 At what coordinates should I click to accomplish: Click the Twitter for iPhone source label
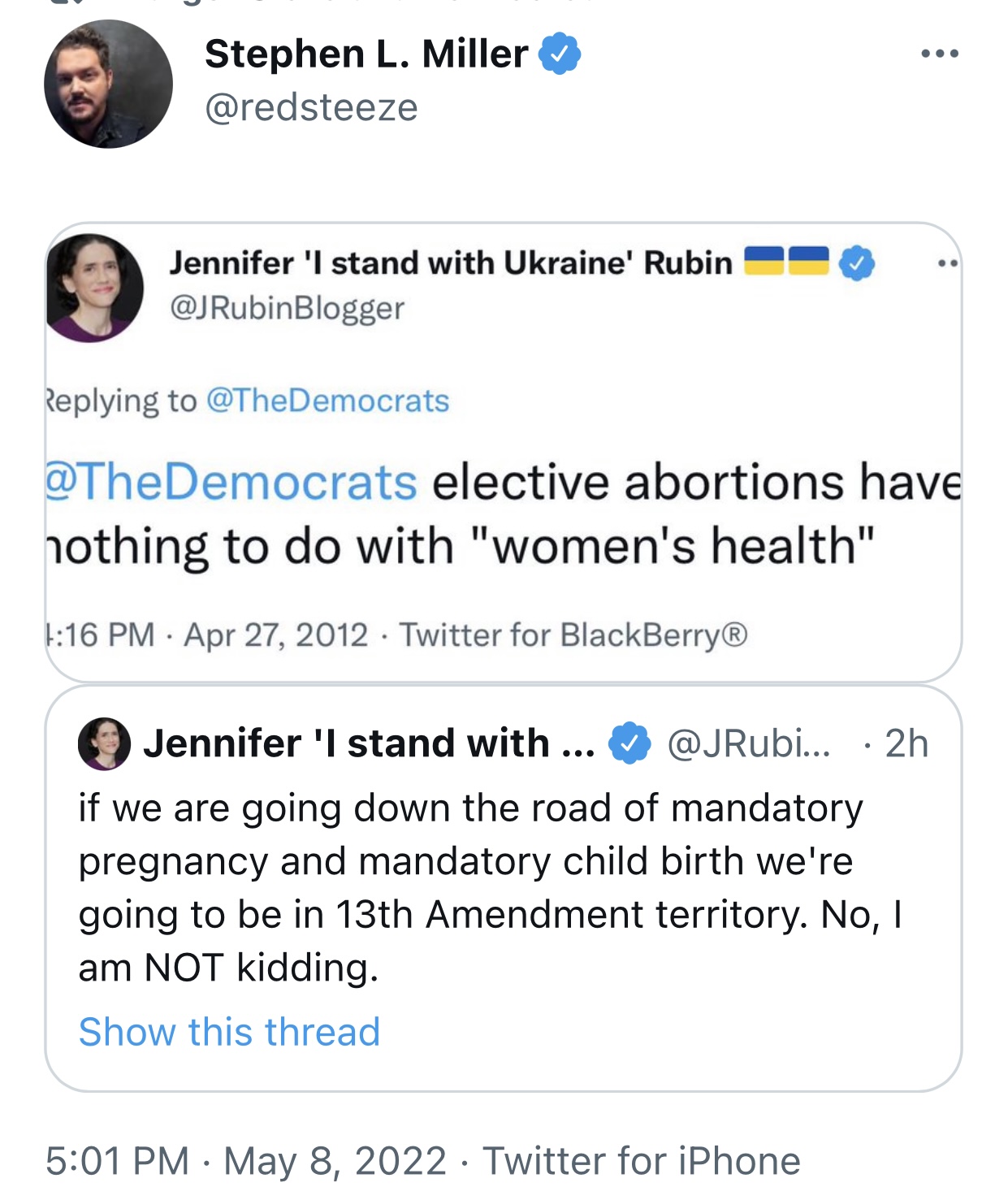642,1161
